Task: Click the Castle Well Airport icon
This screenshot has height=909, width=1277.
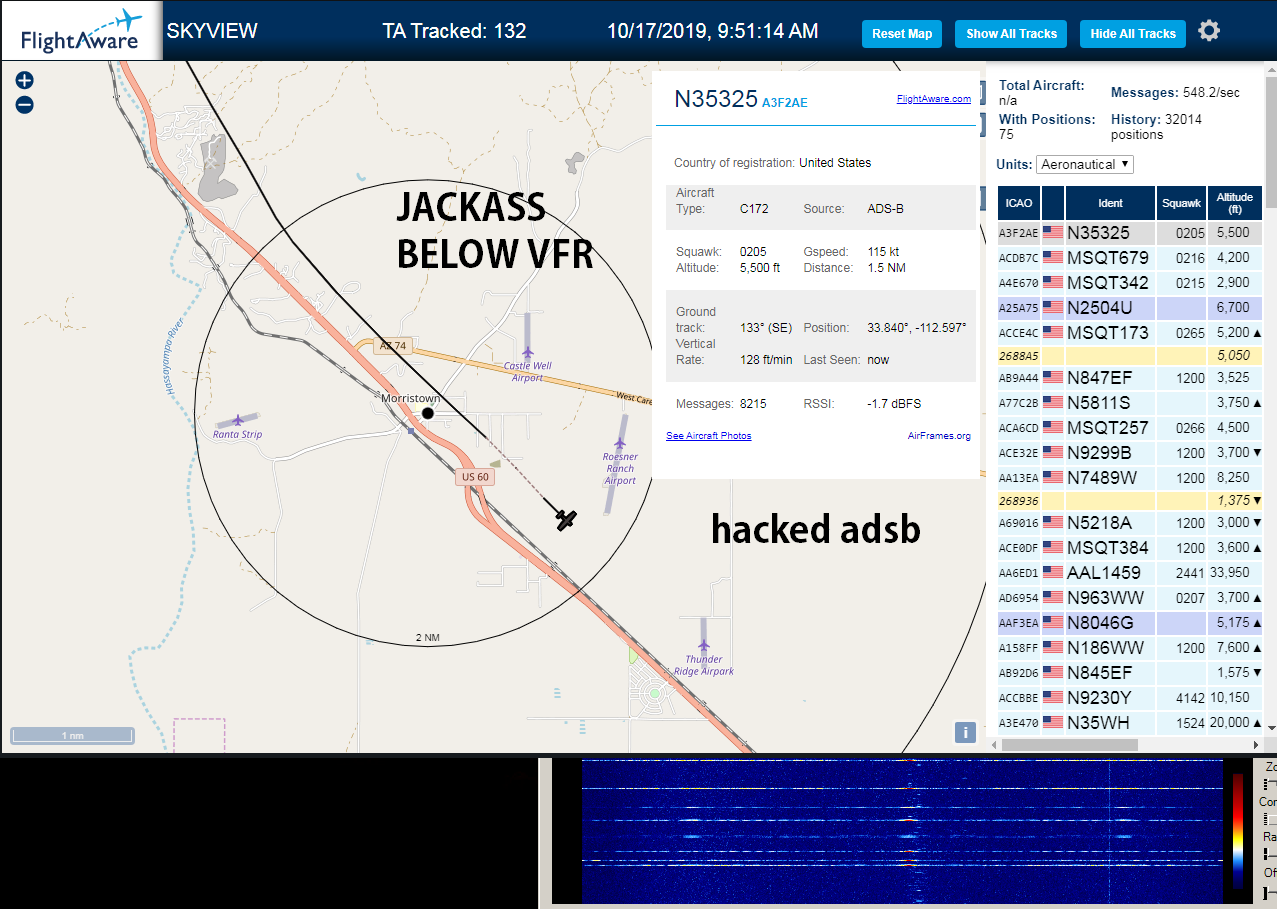Action: point(528,352)
